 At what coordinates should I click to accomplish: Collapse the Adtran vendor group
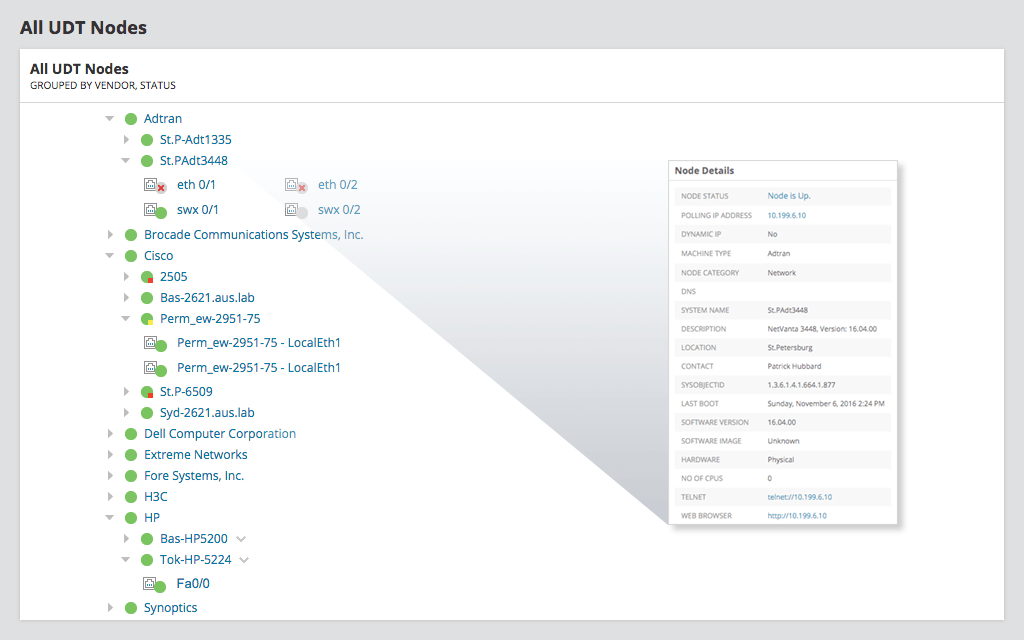coord(110,119)
